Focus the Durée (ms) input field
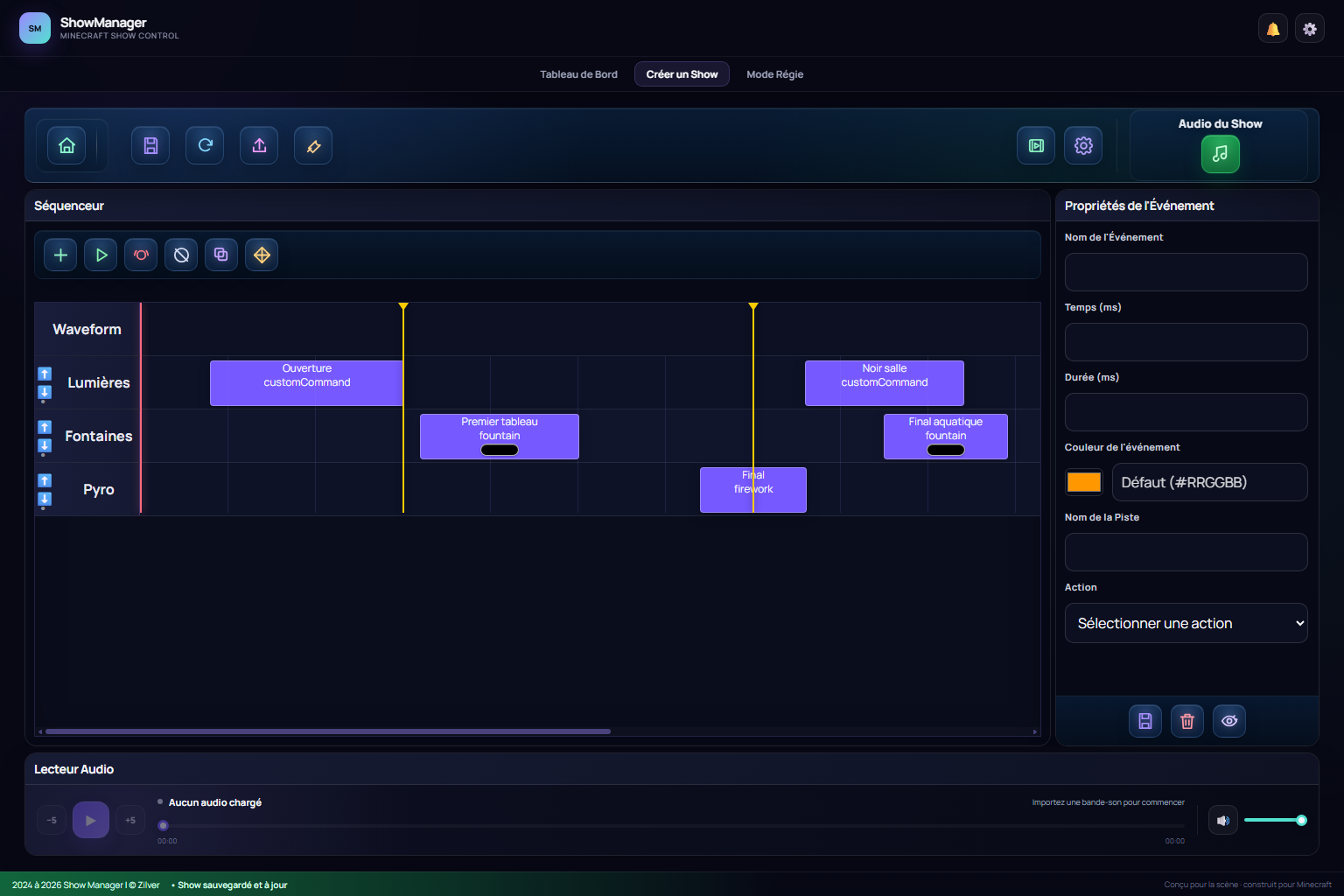The width and height of the screenshot is (1344, 896). (x=1186, y=412)
